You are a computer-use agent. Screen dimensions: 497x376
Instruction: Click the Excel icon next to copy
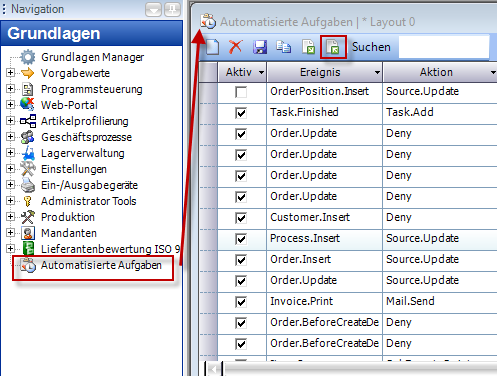(x=309, y=47)
